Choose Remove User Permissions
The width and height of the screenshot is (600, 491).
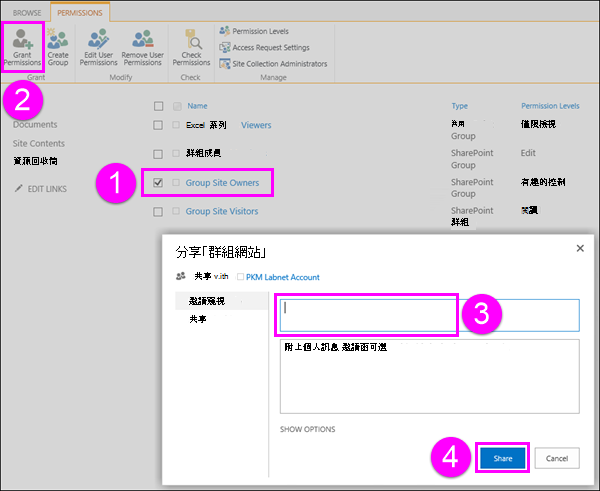tap(142, 47)
